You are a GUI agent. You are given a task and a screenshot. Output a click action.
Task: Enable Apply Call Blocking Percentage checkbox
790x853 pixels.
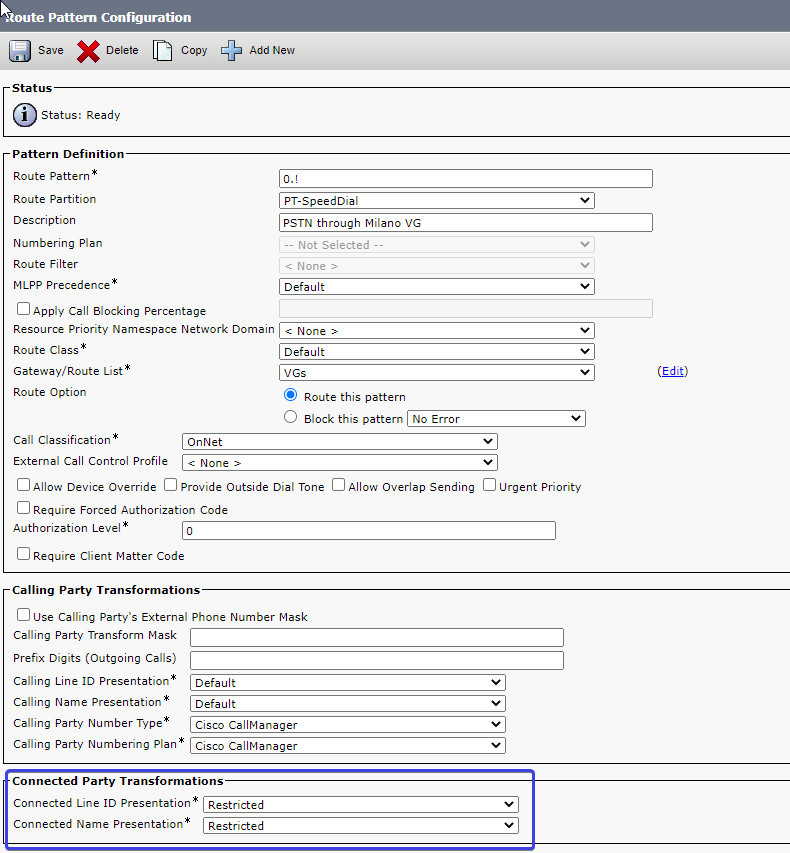pos(23,310)
